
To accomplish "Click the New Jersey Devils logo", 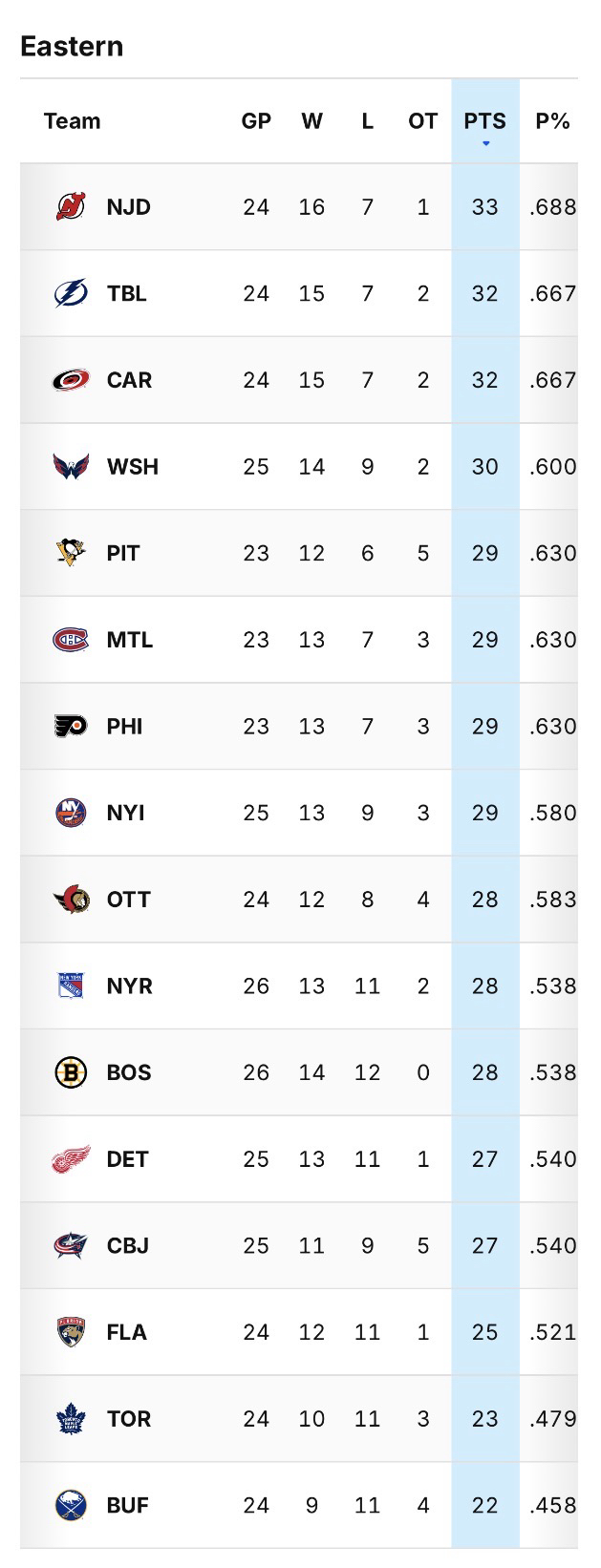I will pyautogui.click(x=71, y=207).
